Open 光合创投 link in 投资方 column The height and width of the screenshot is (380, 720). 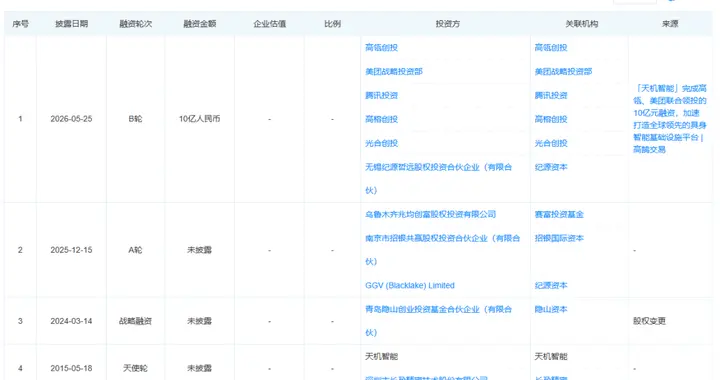tap(381, 143)
